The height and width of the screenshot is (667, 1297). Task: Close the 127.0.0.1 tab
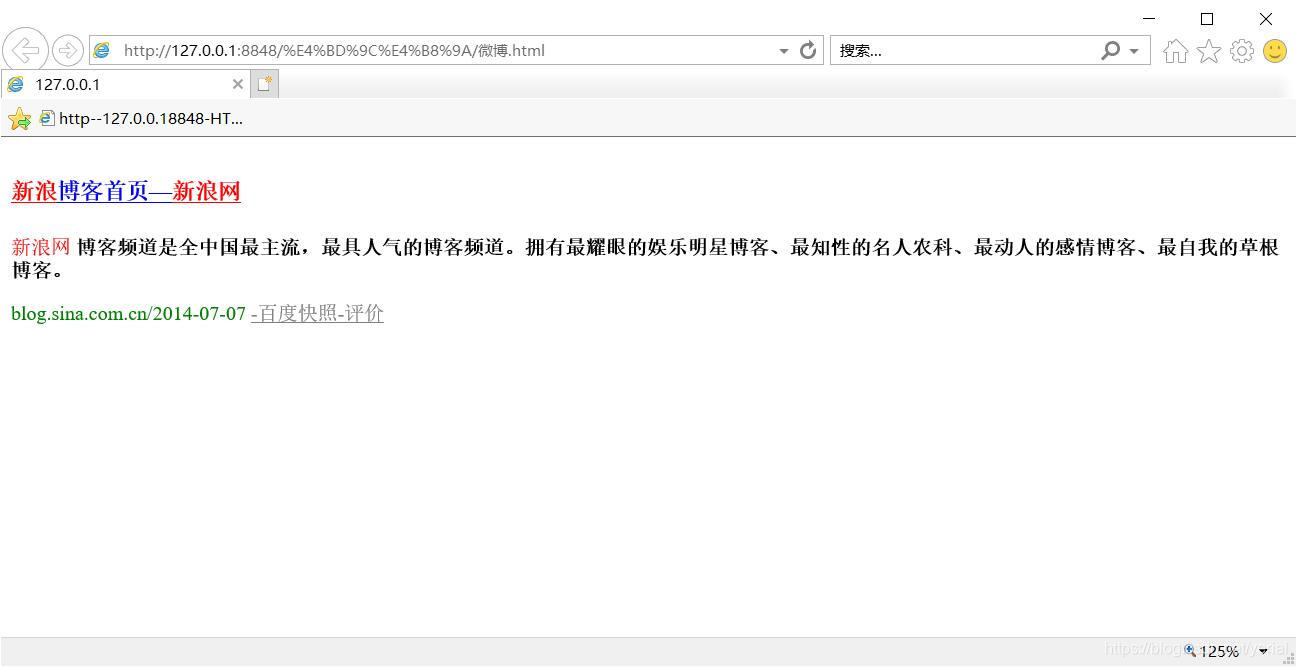(x=238, y=84)
